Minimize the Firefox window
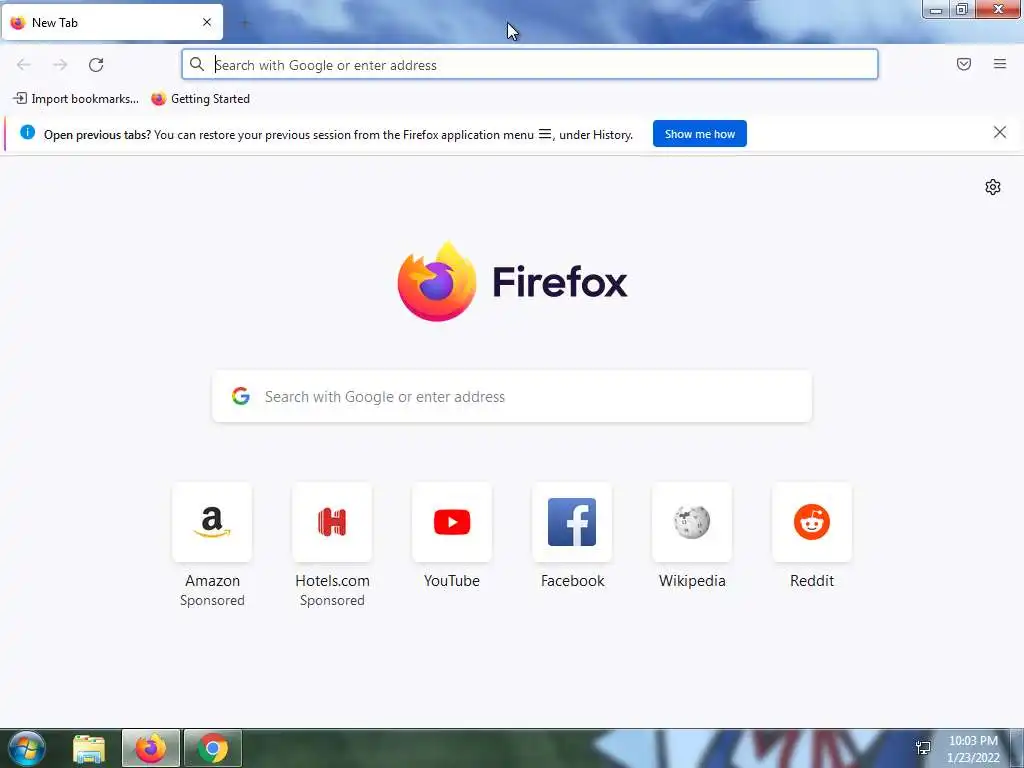The width and height of the screenshot is (1024, 768). [936, 10]
